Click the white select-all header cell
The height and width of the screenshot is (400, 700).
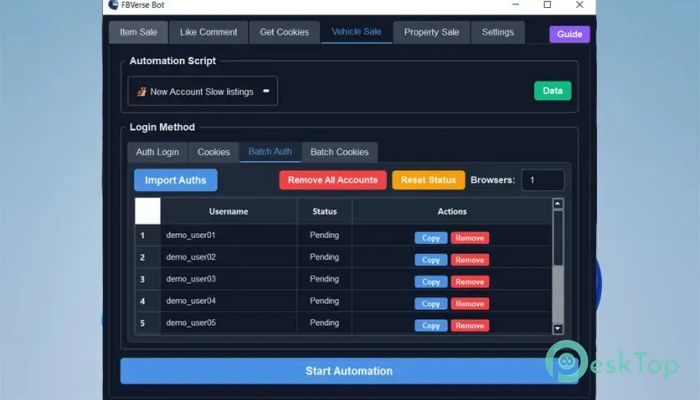[x=148, y=211]
